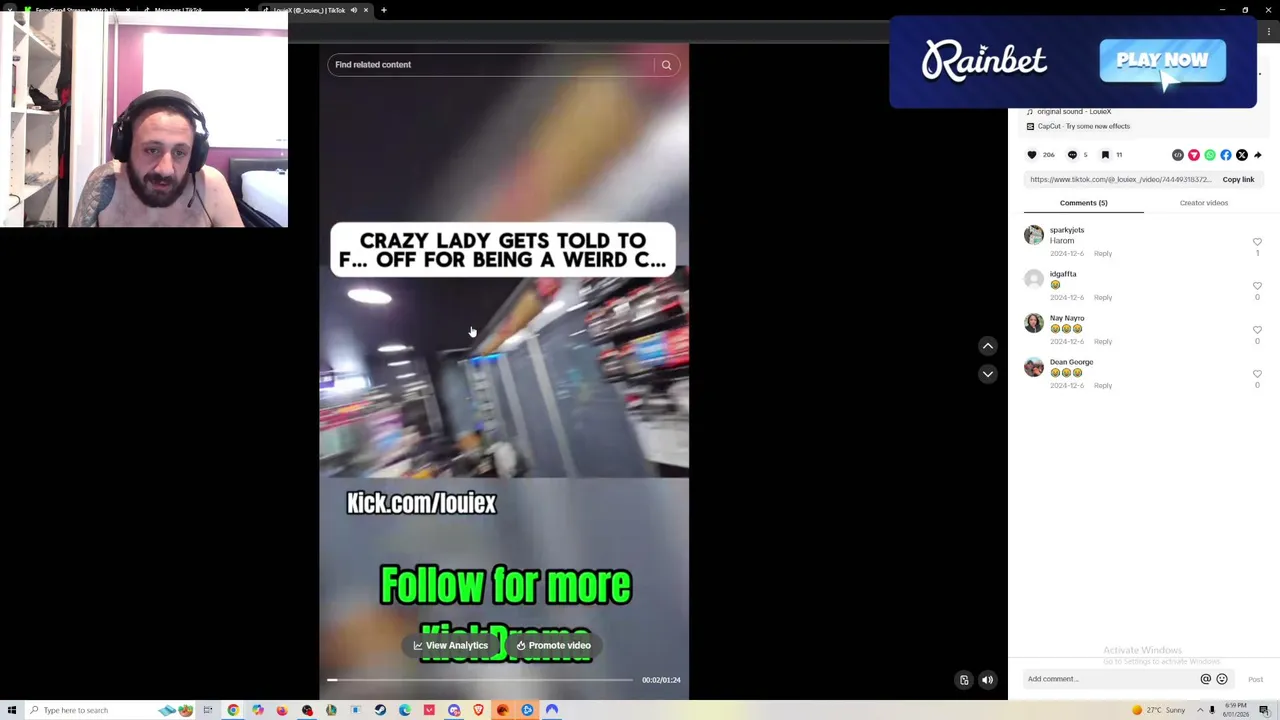Switch to the Comments (5) tab
Screen dimensions: 1280x720
pyautogui.click(x=1083, y=203)
